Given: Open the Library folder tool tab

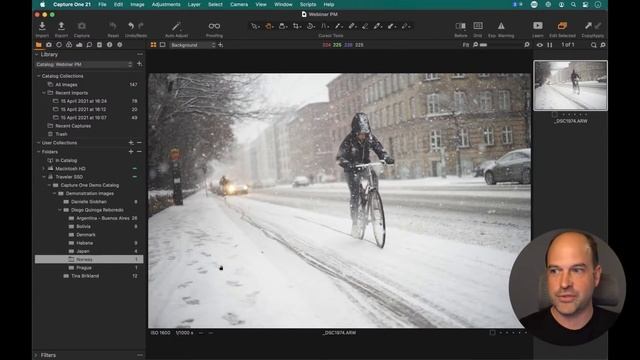Looking at the screenshot, I should pos(39,45).
